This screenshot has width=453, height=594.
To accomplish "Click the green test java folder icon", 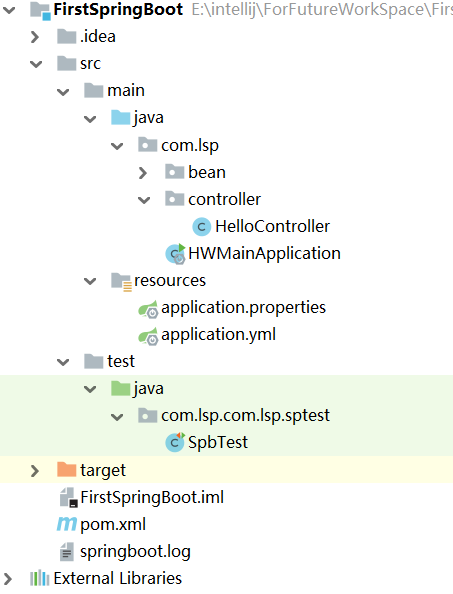I will click(x=121, y=388).
